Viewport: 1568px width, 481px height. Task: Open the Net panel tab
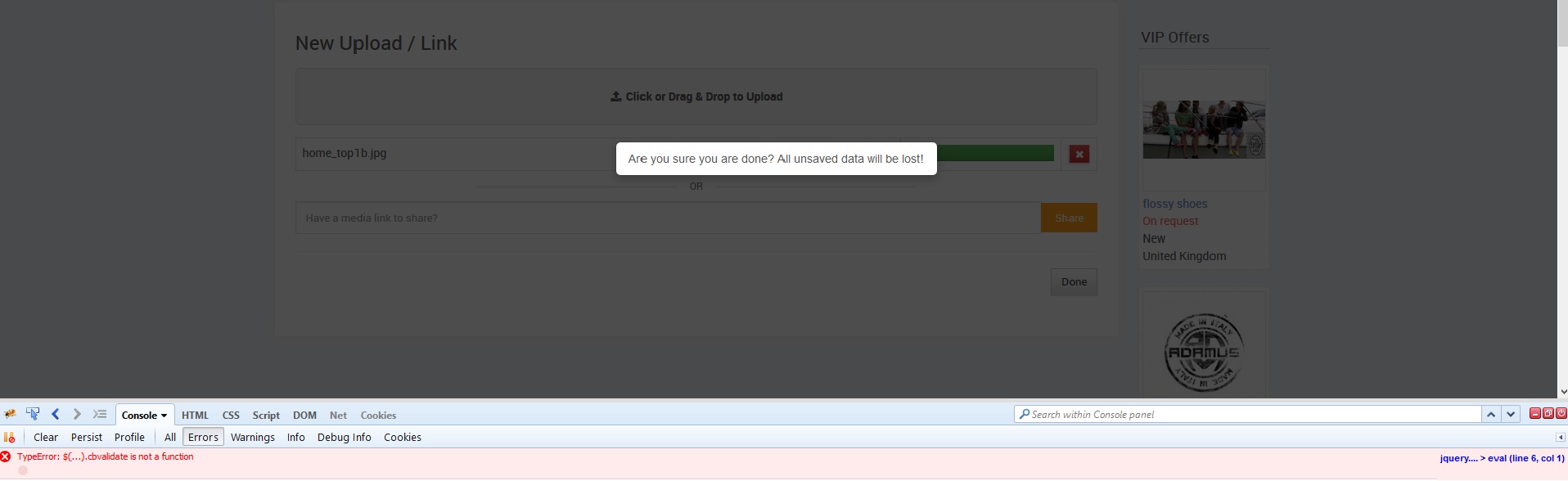tap(338, 416)
